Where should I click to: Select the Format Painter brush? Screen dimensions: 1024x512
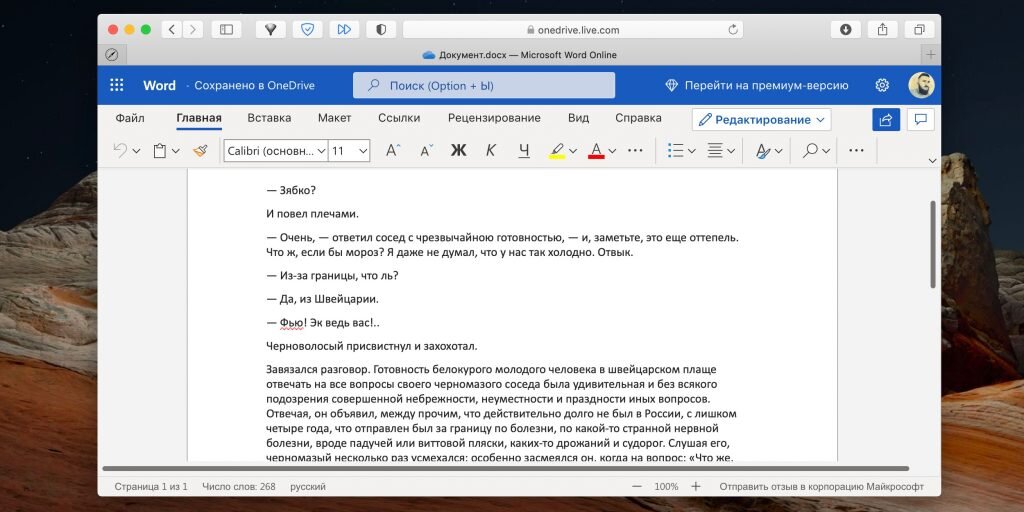tap(200, 151)
